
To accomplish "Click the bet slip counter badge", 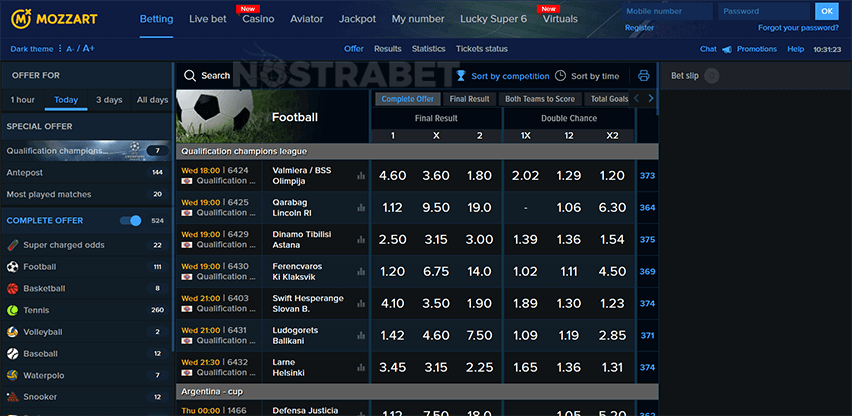I will (x=711, y=76).
